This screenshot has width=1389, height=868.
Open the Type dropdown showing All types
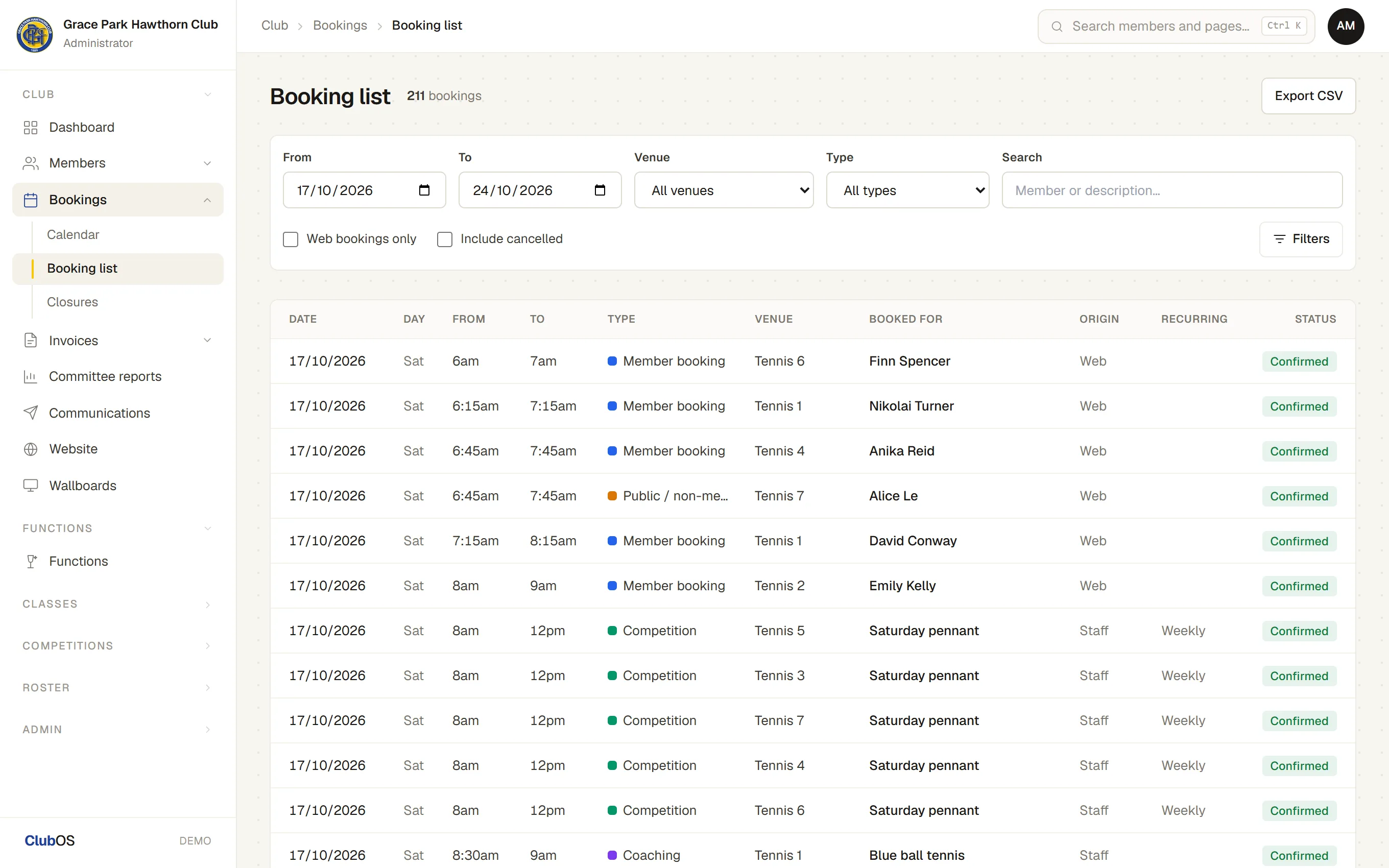[907, 190]
